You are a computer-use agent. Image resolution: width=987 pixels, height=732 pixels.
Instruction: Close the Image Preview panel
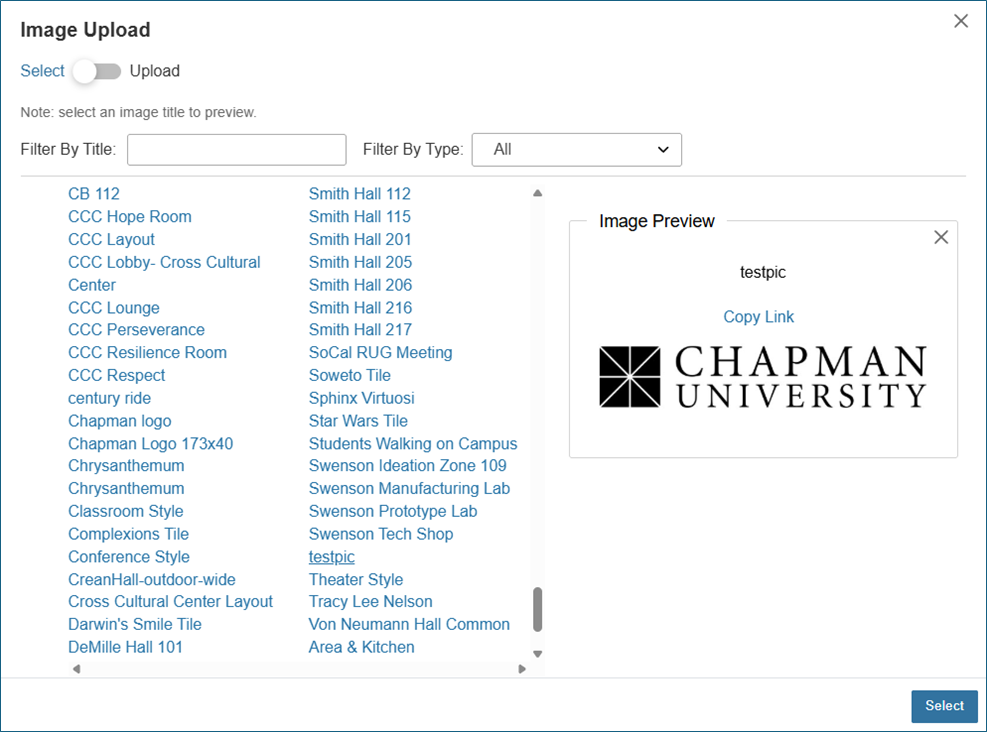coord(940,237)
